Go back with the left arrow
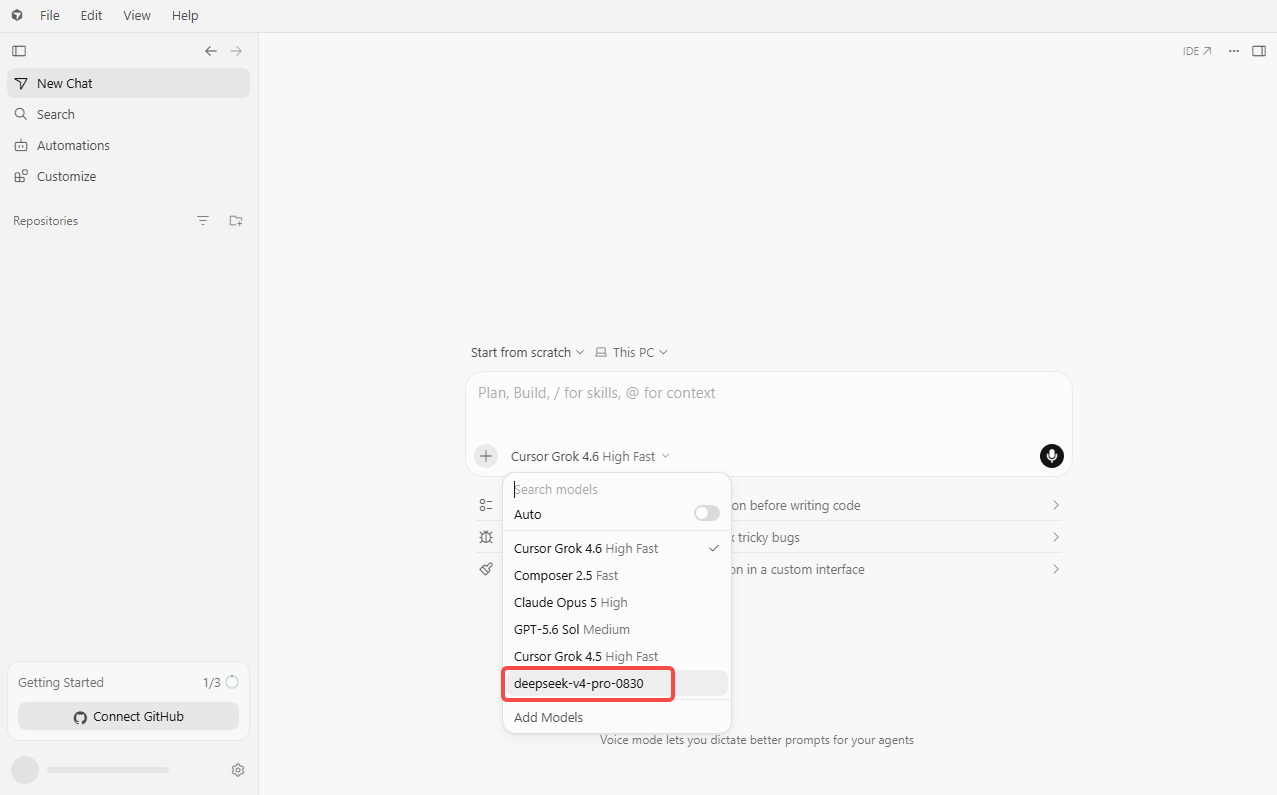Image resolution: width=1277 pixels, height=795 pixels. 211,51
